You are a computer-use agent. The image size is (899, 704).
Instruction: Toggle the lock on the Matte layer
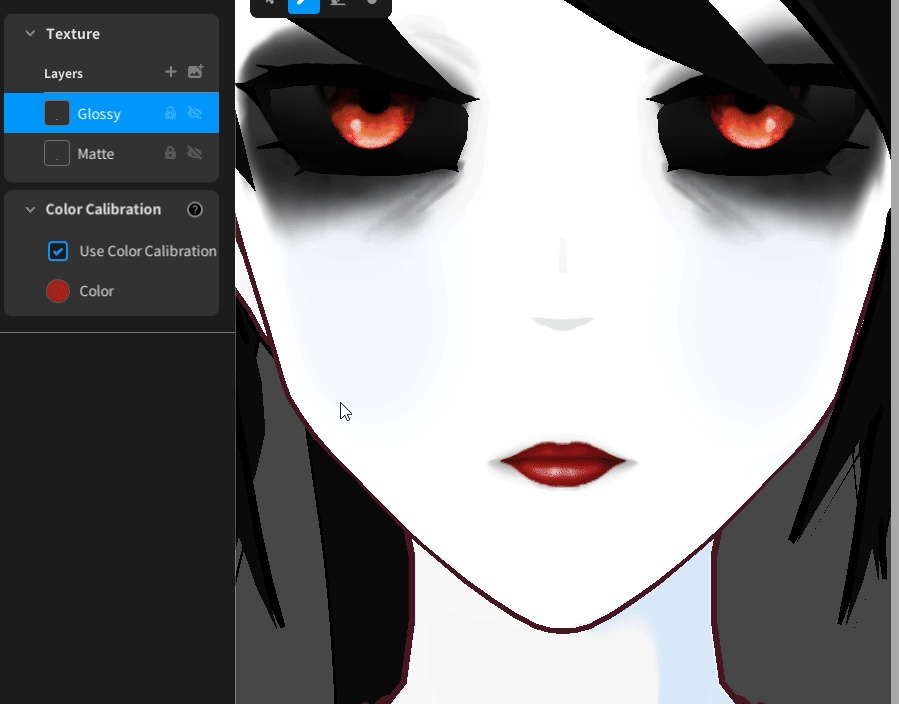click(x=170, y=152)
